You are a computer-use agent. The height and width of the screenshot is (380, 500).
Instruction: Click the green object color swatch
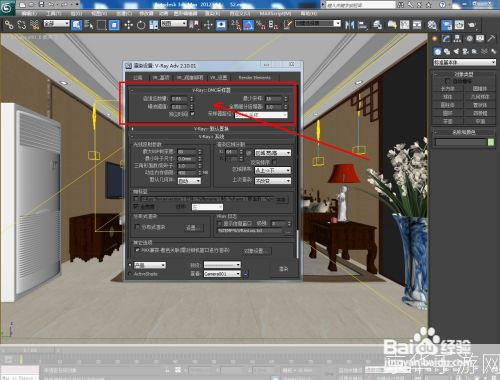[491, 142]
